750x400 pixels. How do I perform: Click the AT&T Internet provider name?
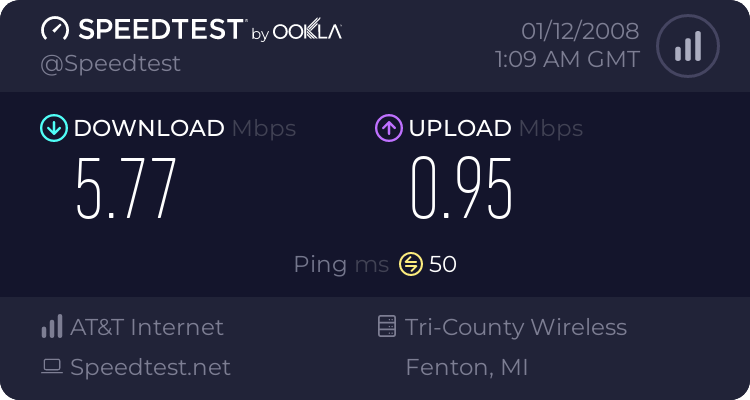(147, 327)
